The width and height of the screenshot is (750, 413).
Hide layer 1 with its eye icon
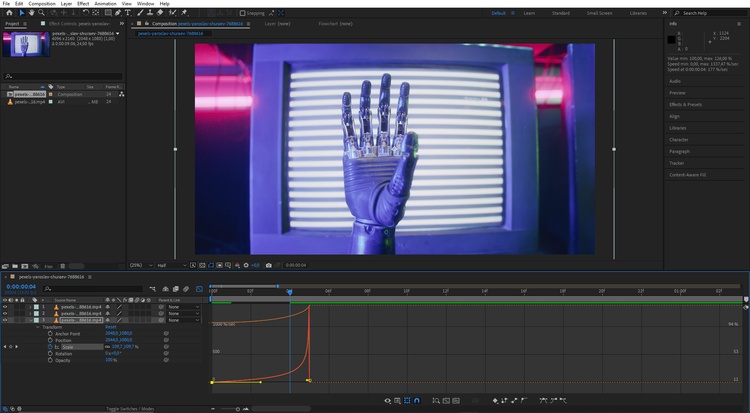(x=5, y=307)
